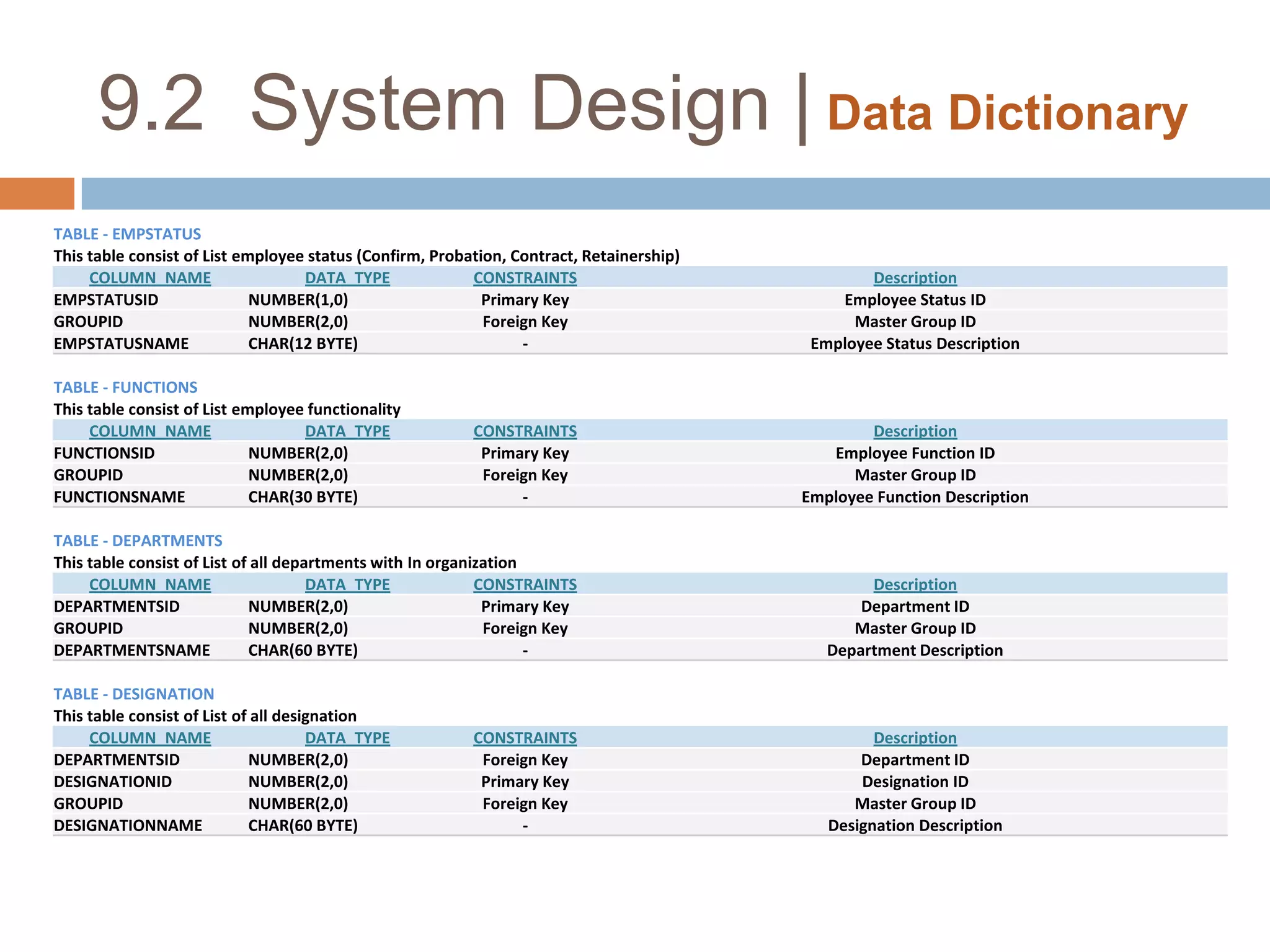The height and width of the screenshot is (952, 1270).
Task: Click the "Designation Description" cell
Action: click(x=915, y=826)
